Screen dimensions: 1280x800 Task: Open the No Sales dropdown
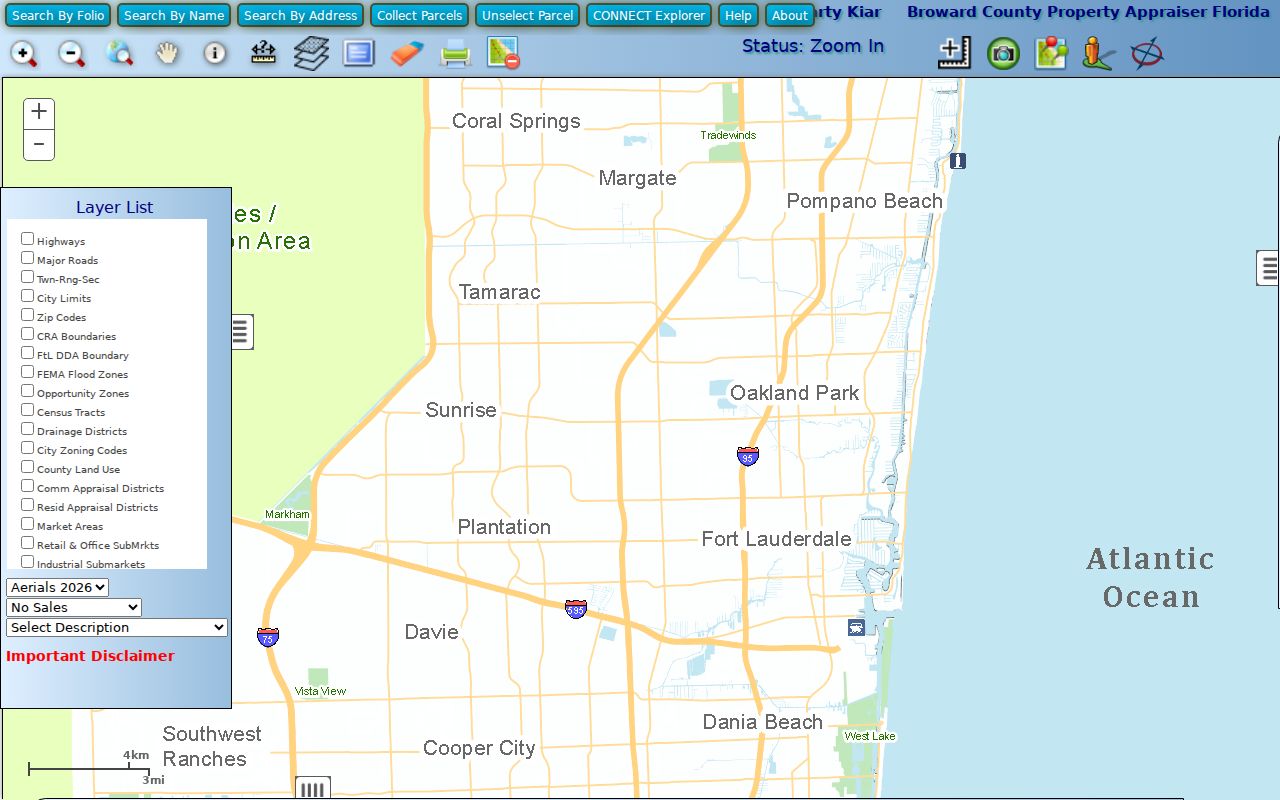(x=74, y=608)
